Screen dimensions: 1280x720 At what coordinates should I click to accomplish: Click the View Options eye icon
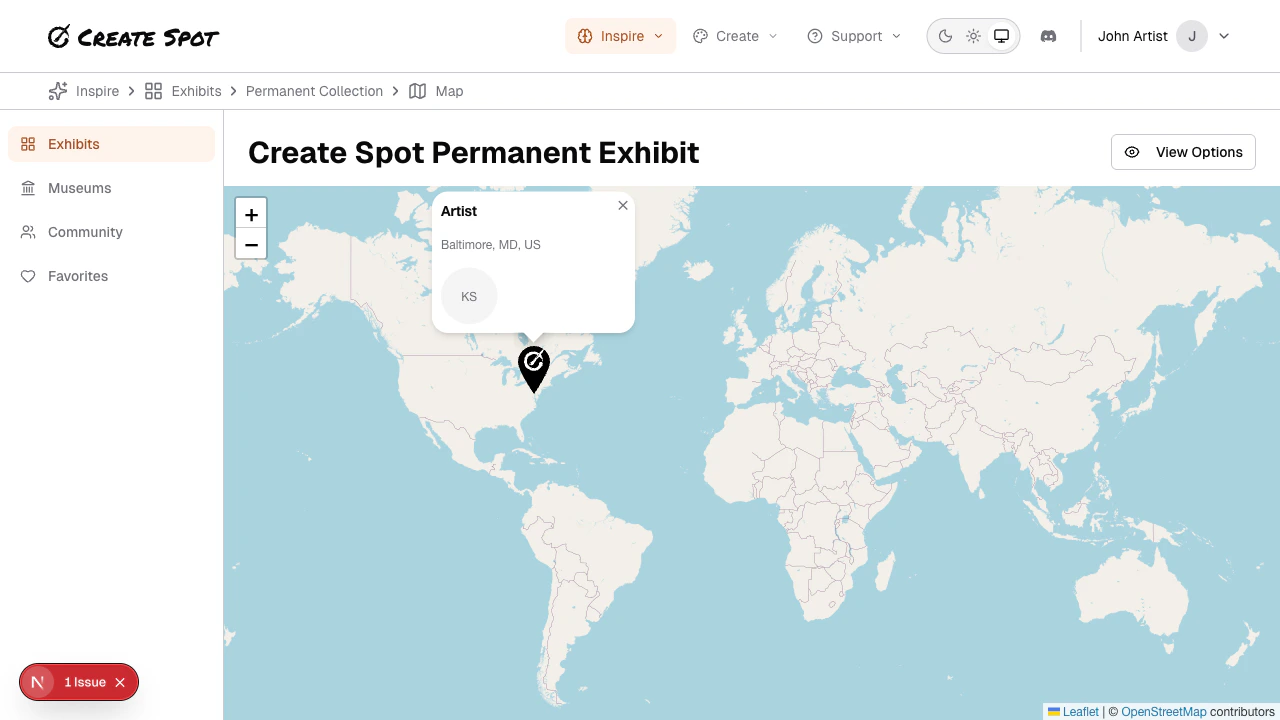(1132, 152)
